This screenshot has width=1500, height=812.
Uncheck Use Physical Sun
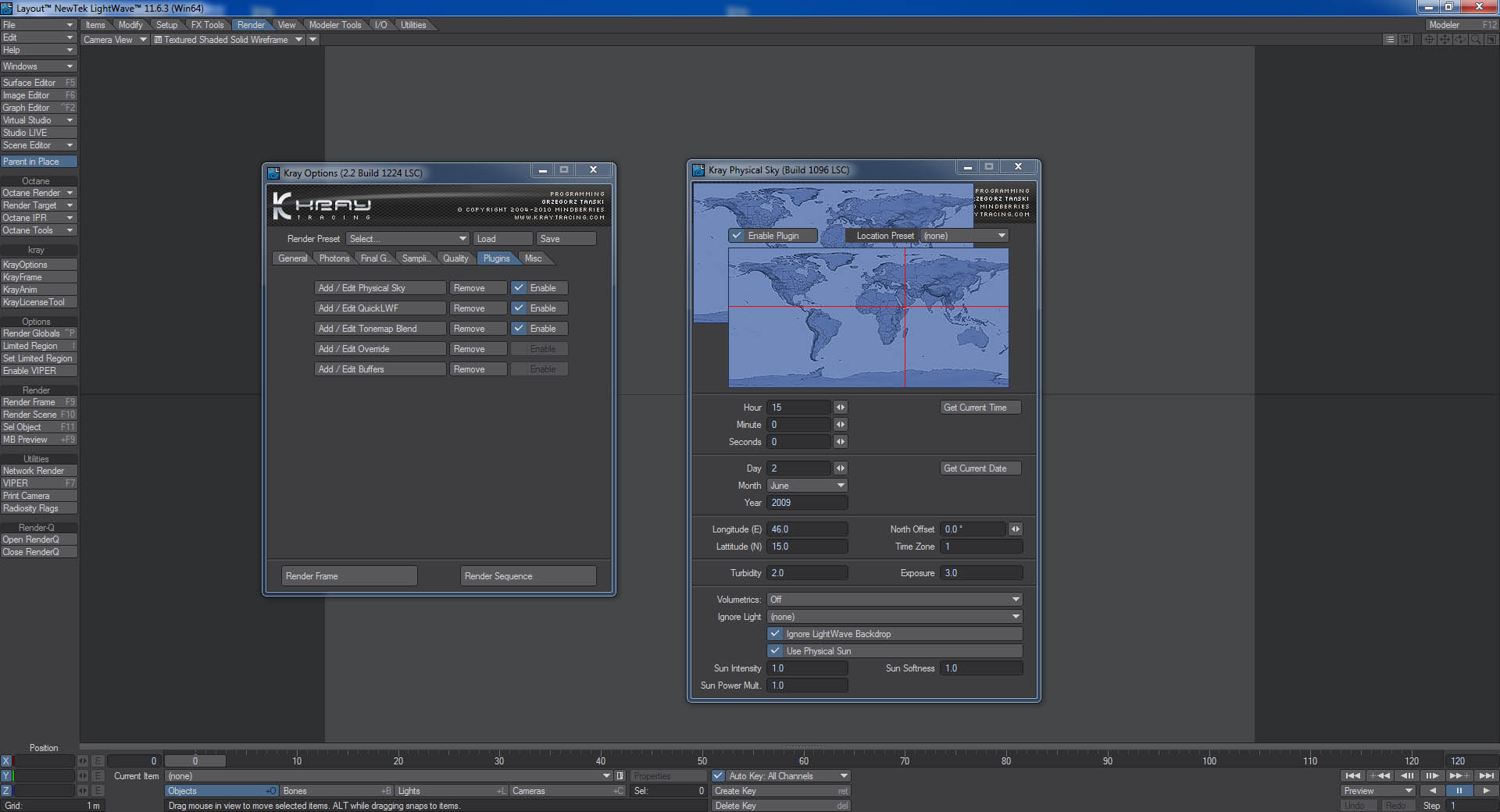775,651
